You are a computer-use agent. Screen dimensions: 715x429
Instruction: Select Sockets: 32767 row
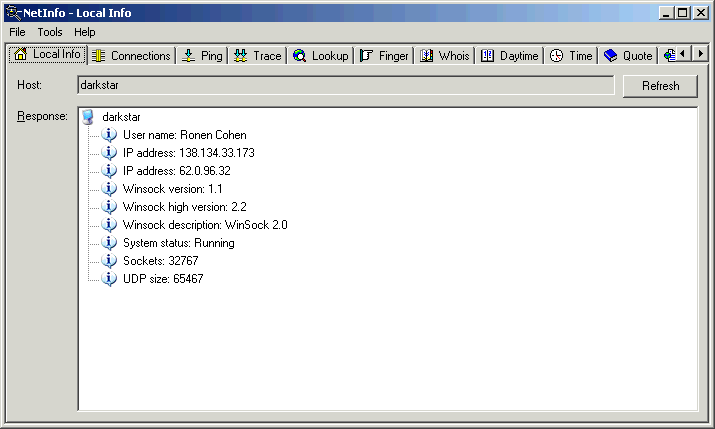coord(161,260)
